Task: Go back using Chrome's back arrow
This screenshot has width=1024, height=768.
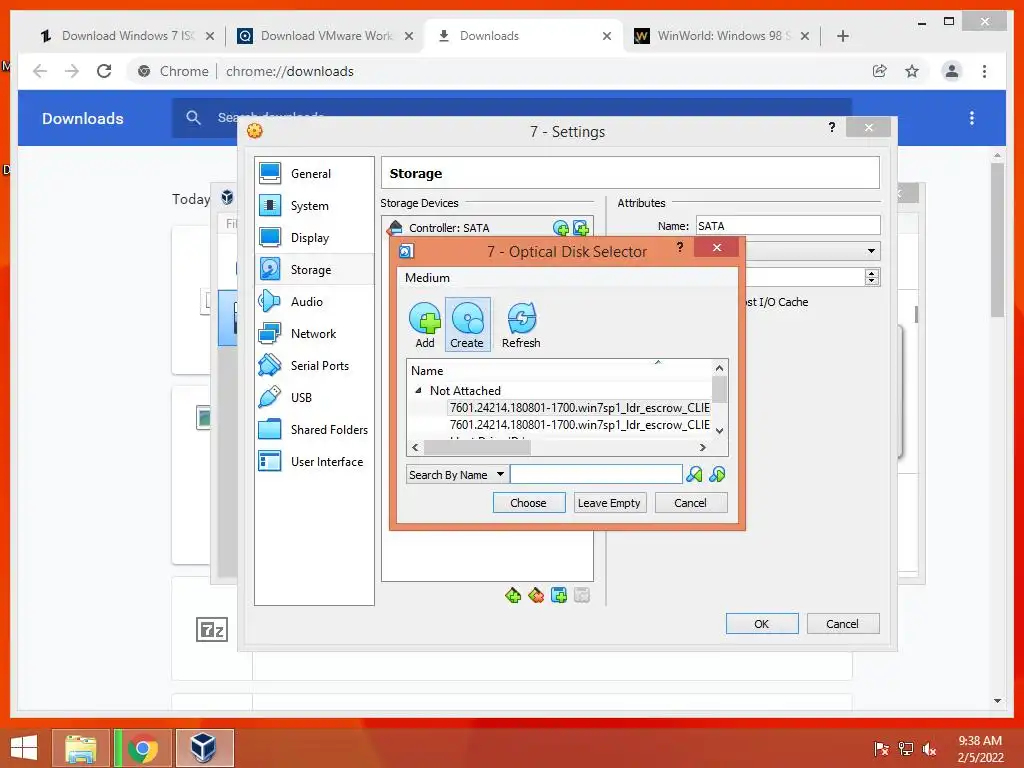Action: point(40,71)
